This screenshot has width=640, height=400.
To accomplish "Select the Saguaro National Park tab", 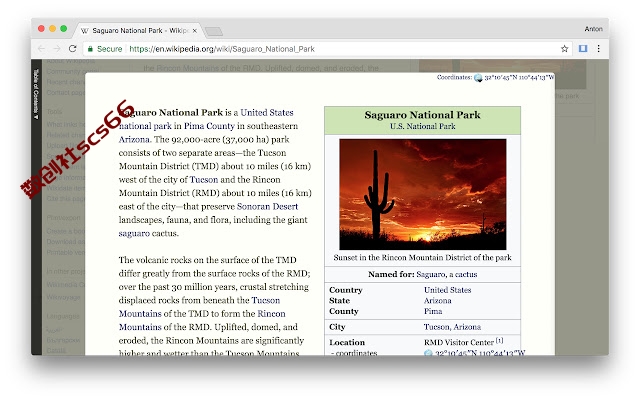I will coord(139,31).
